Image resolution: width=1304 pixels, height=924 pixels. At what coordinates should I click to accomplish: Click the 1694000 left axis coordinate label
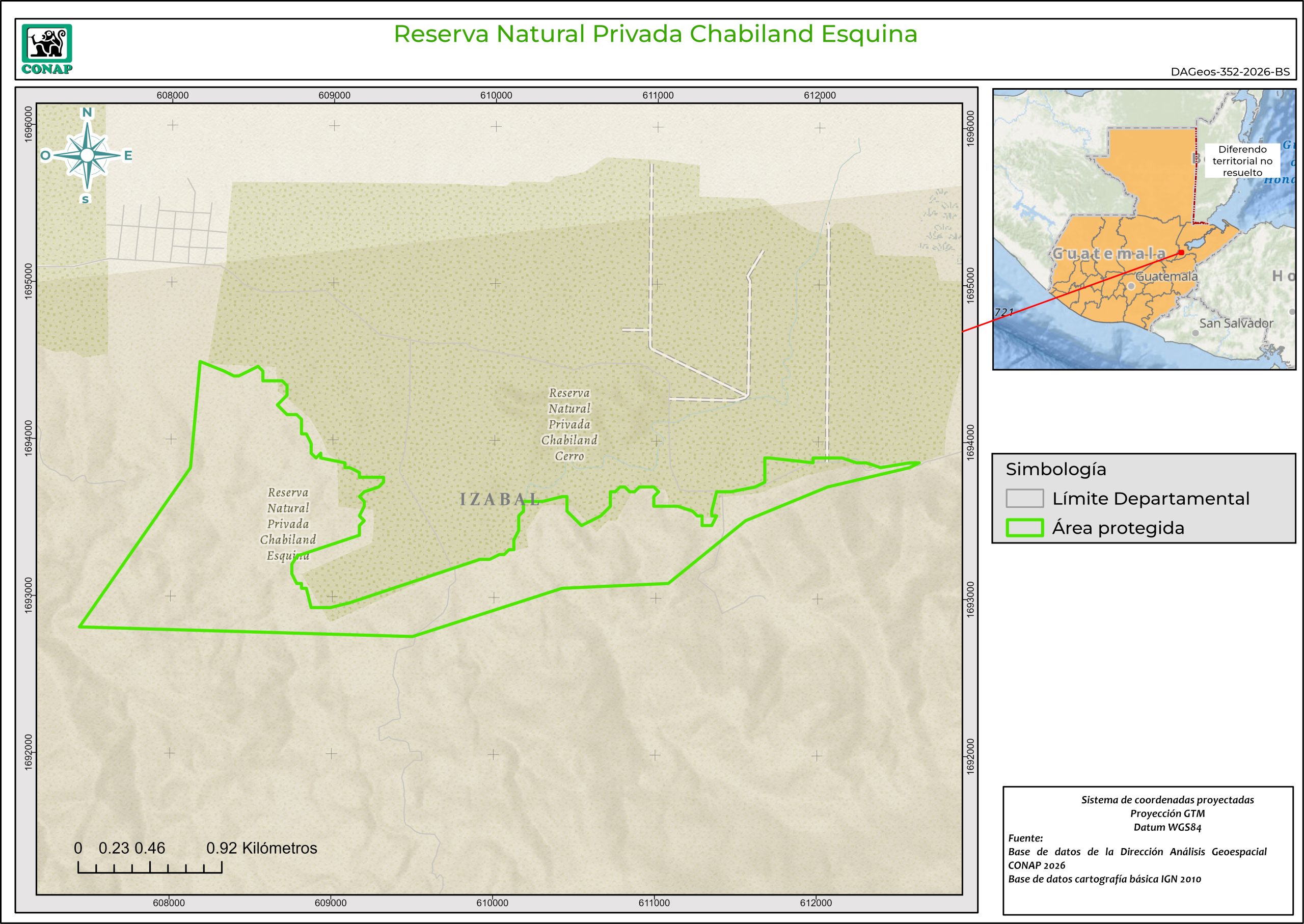tap(29, 439)
